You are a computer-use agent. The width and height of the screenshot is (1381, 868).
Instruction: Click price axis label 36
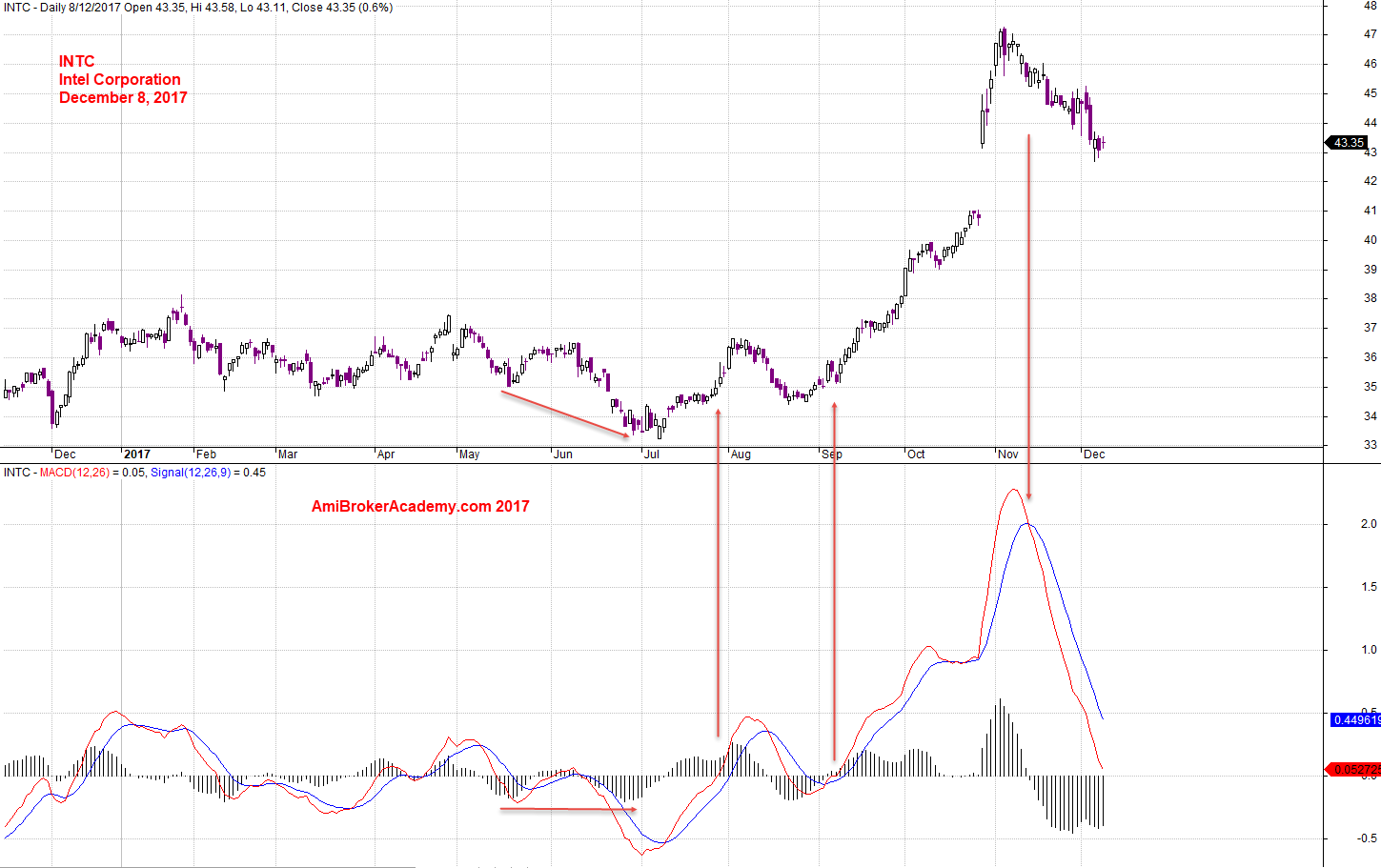coord(1371,357)
